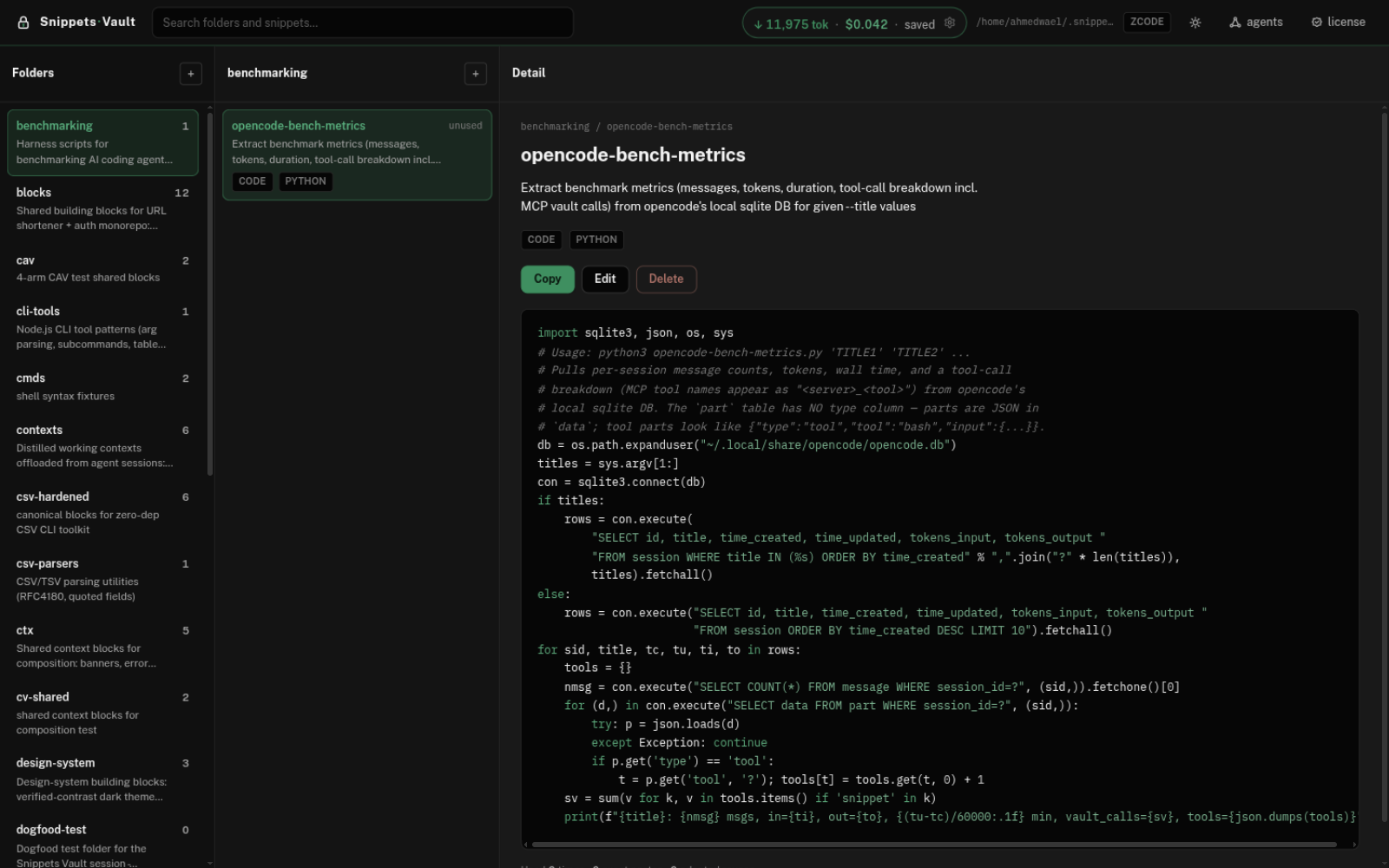Open the cmds folder
This screenshot has height=868, width=1389.
(102, 386)
